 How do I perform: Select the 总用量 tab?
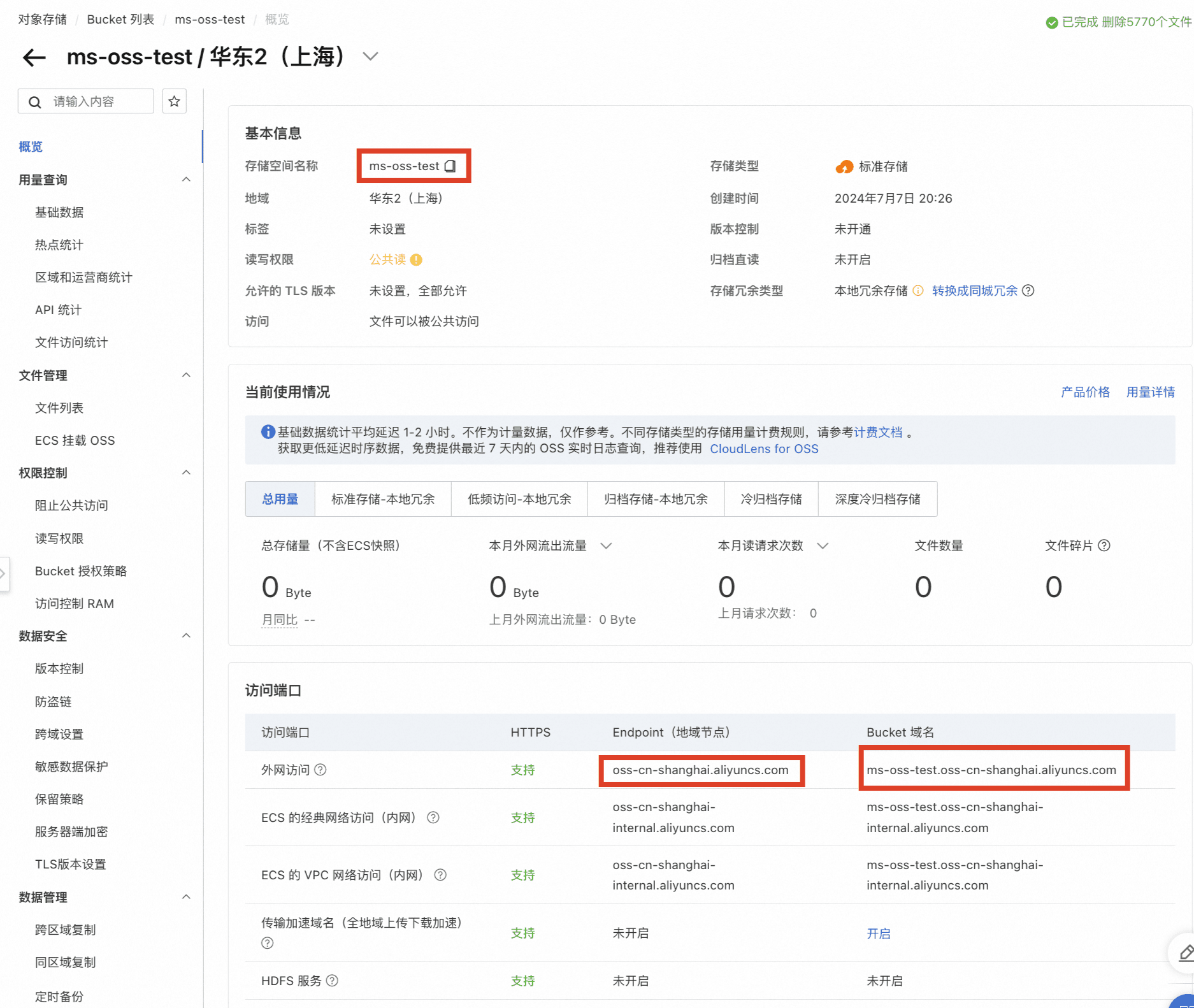[x=280, y=499]
